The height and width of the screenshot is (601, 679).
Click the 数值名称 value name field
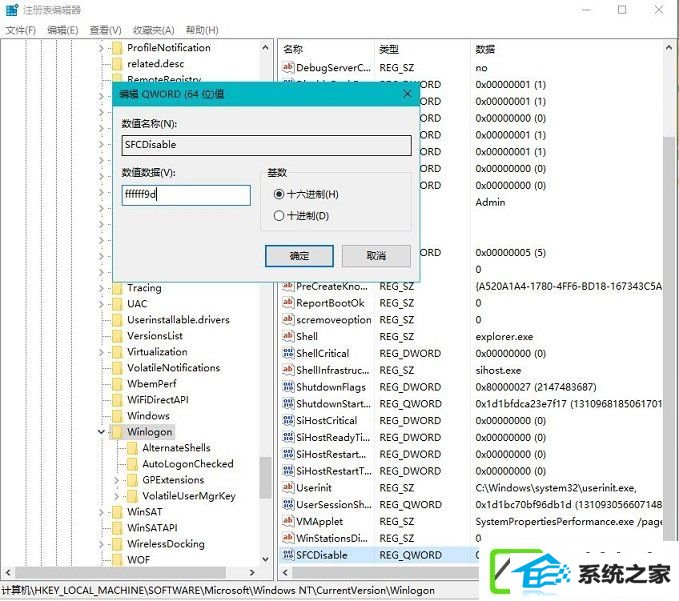tap(266, 145)
